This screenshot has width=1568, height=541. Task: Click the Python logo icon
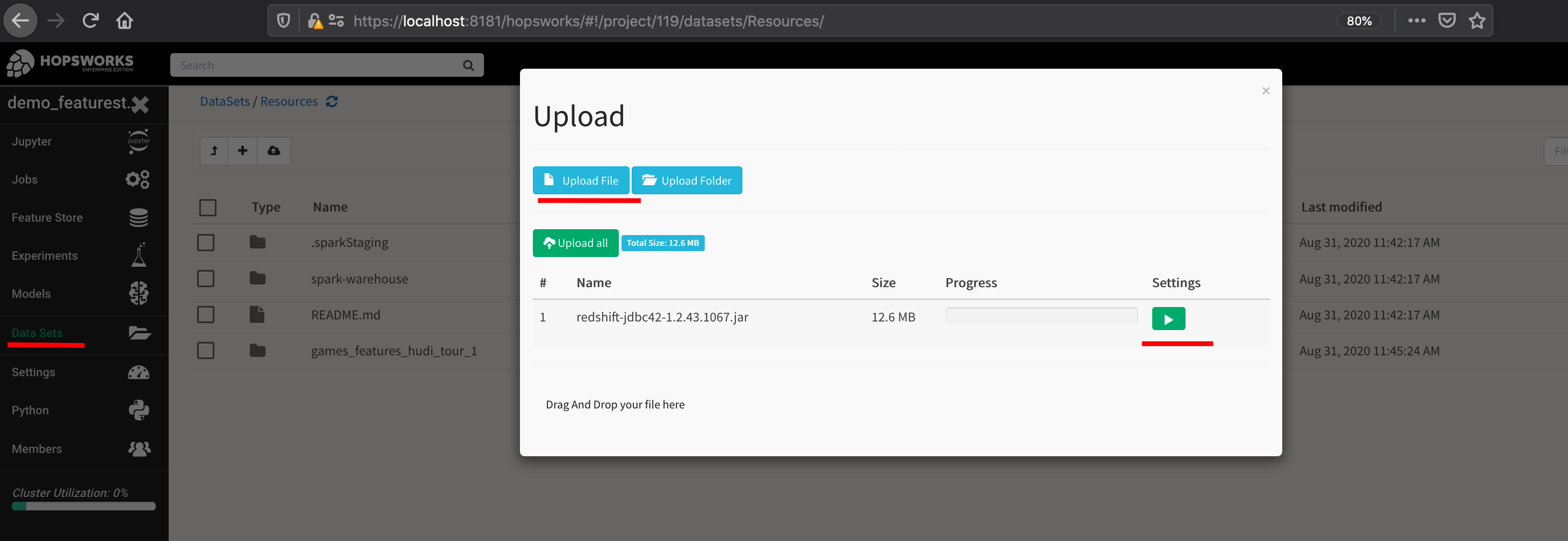click(x=139, y=410)
